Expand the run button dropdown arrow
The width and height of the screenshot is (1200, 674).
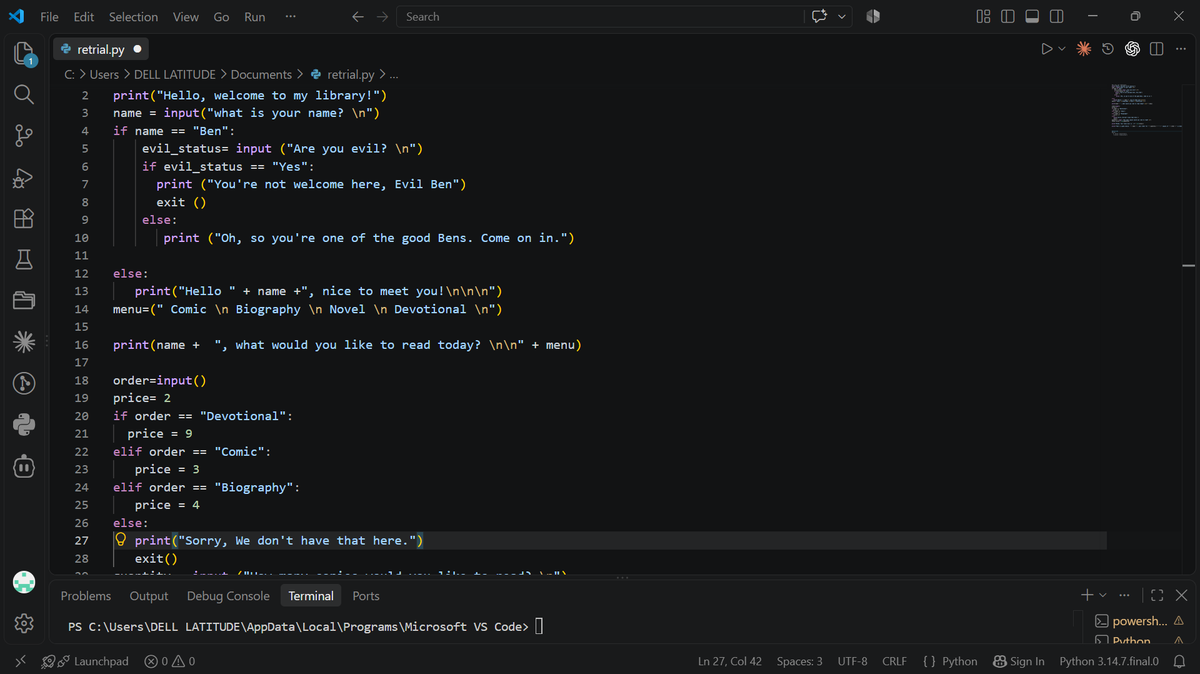click(x=1062, y=49)
